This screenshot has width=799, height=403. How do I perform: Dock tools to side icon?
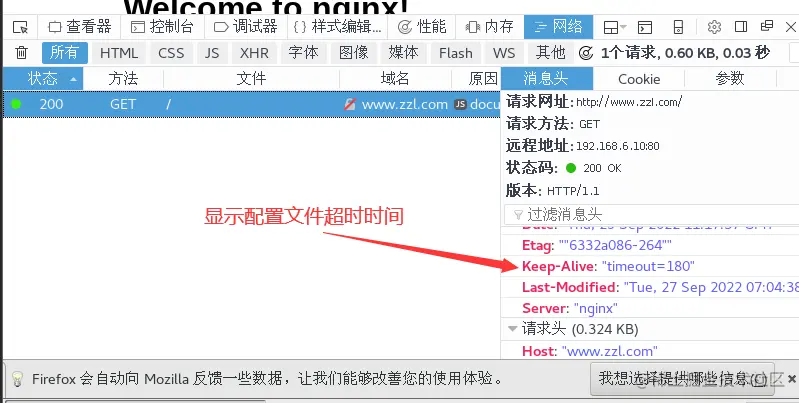[x=741, y=26]
